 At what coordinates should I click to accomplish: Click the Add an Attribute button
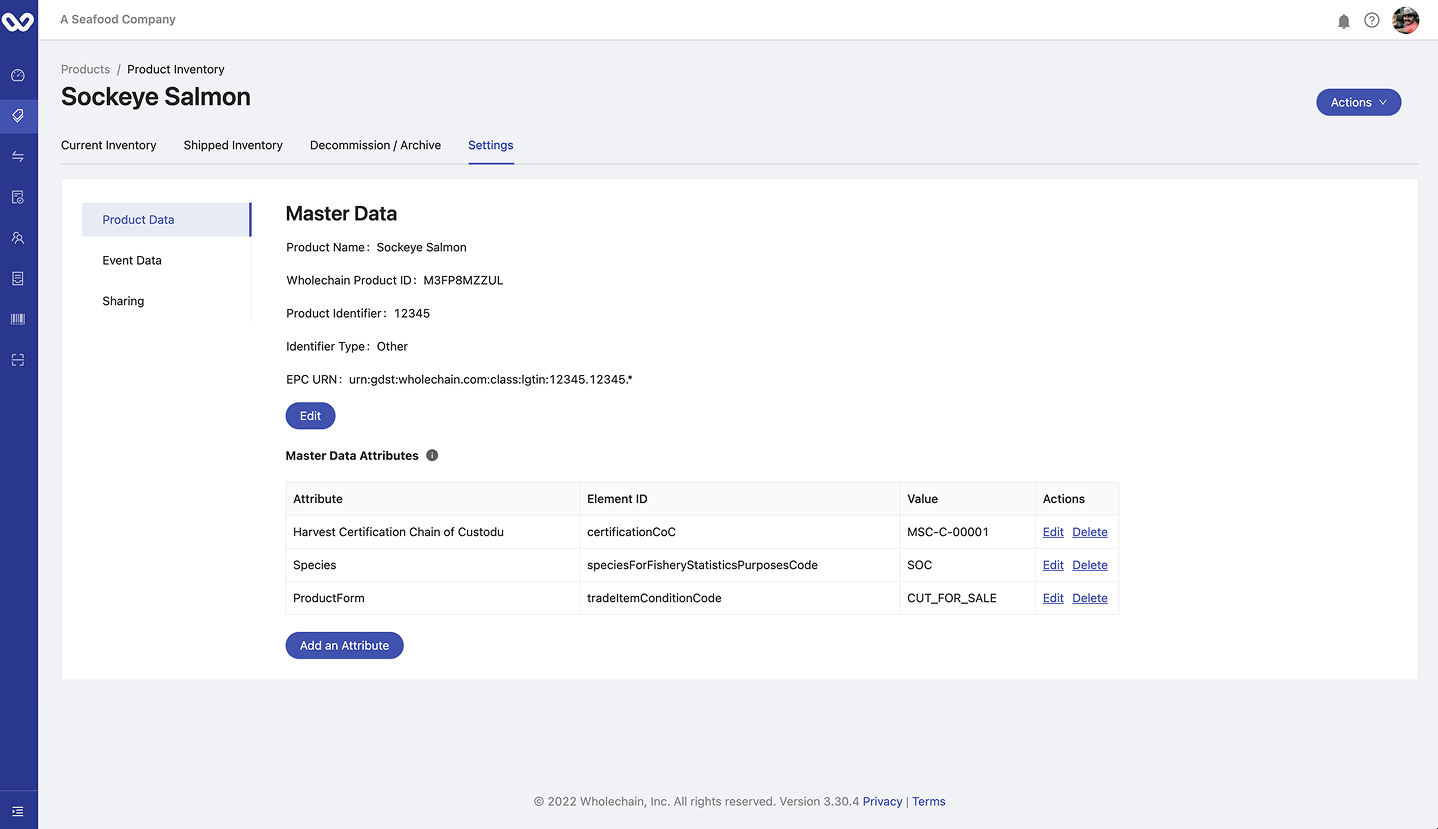pyautogui.click(x=344, y=645)
